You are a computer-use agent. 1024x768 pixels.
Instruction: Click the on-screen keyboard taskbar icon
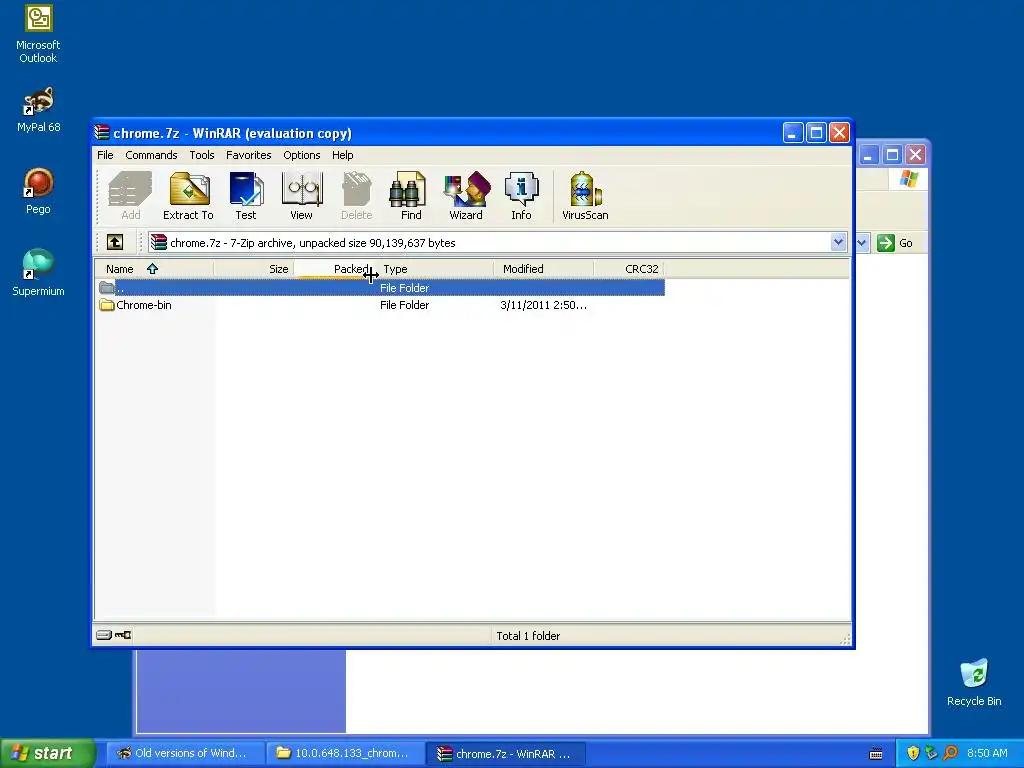(876, 754)
